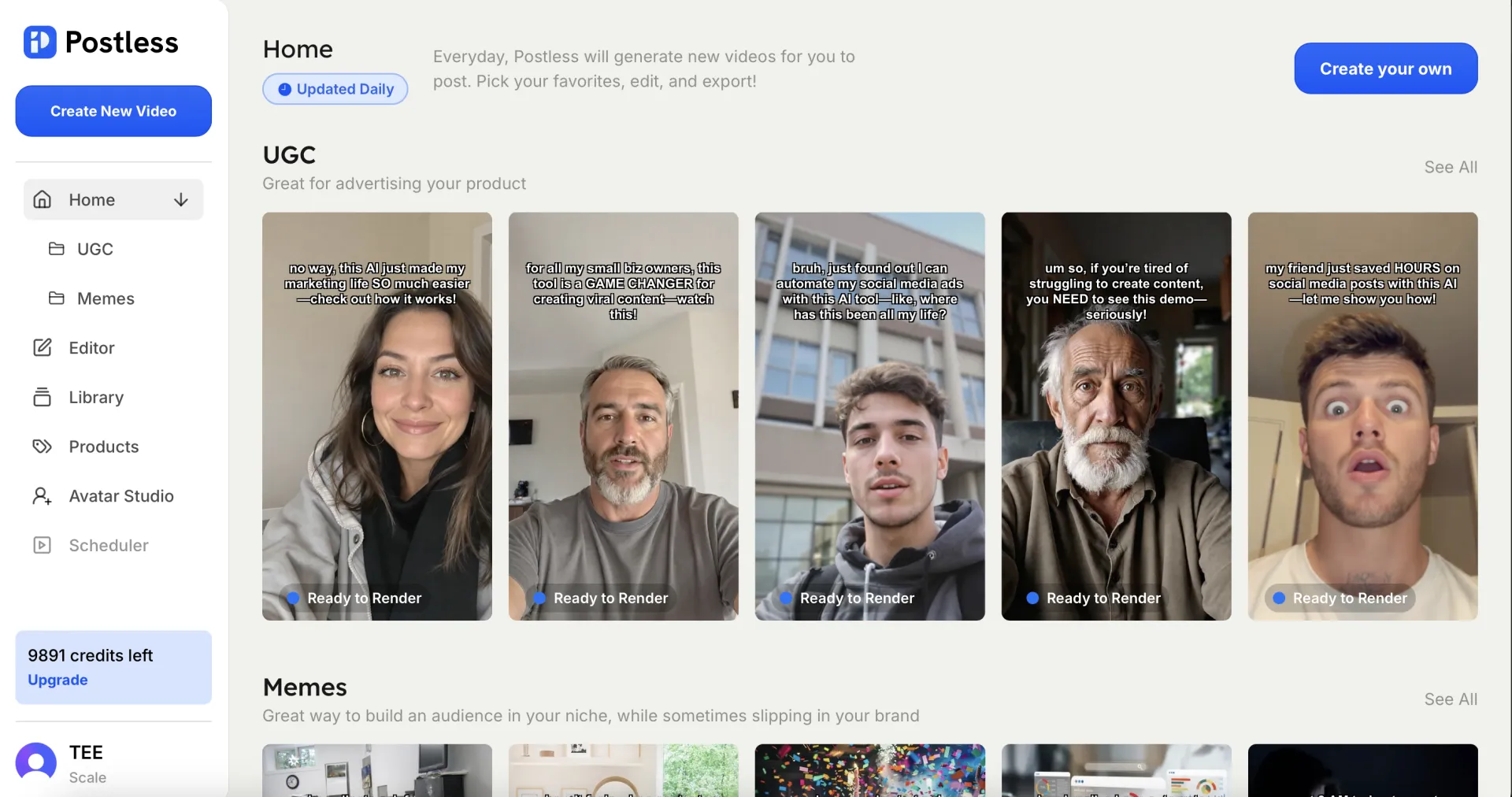Screen dimensions: 1512x797
Task: Select the Home sidebar item
Action: [x=91, y=200]
